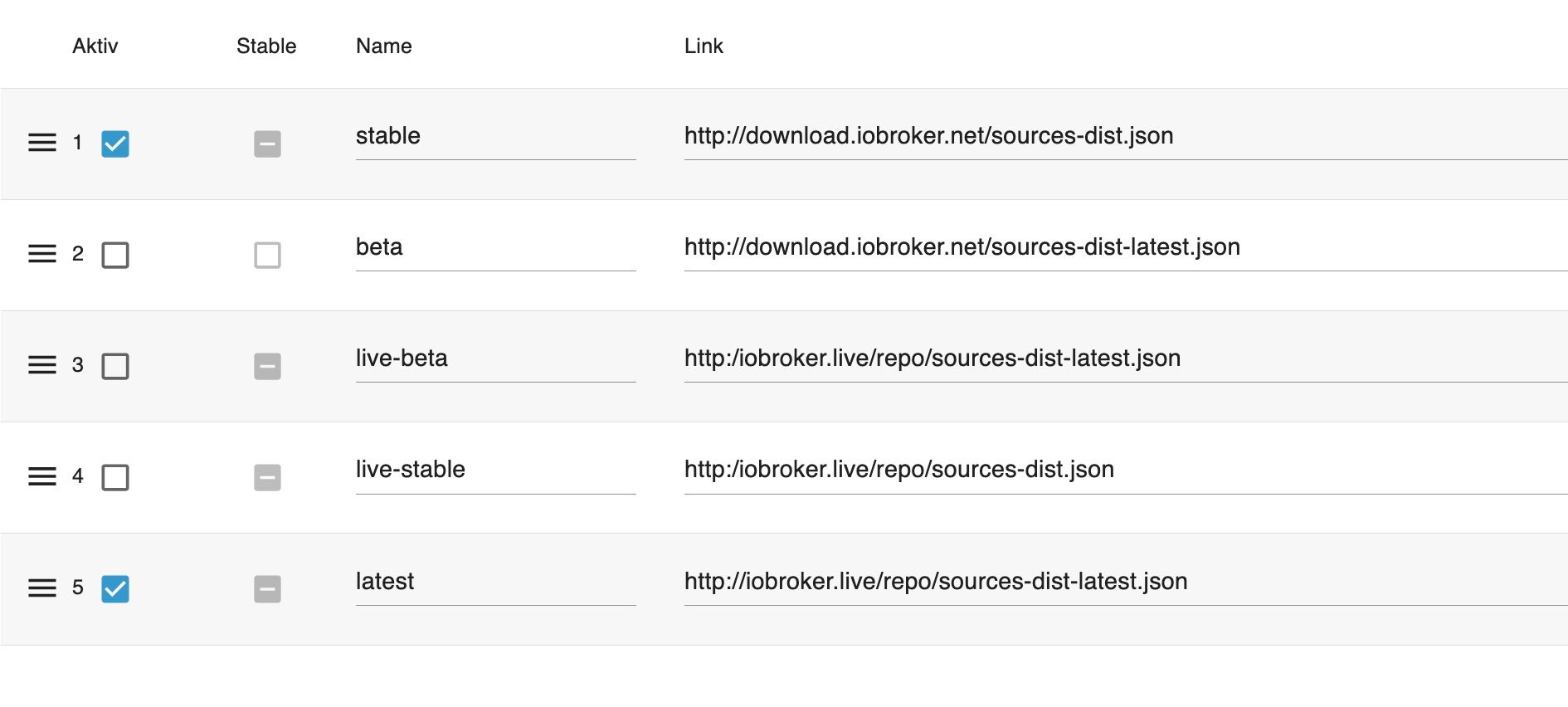Activate the live-beta repository checkbox

click(x=115, y=366)
